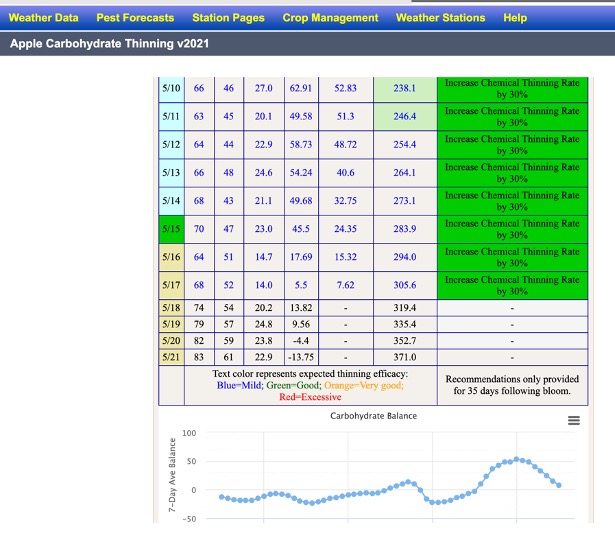The image size is (615, 540).
Task: Expand the Weather Stations menu
Action: pyautogui.click(x=440, y=18)
